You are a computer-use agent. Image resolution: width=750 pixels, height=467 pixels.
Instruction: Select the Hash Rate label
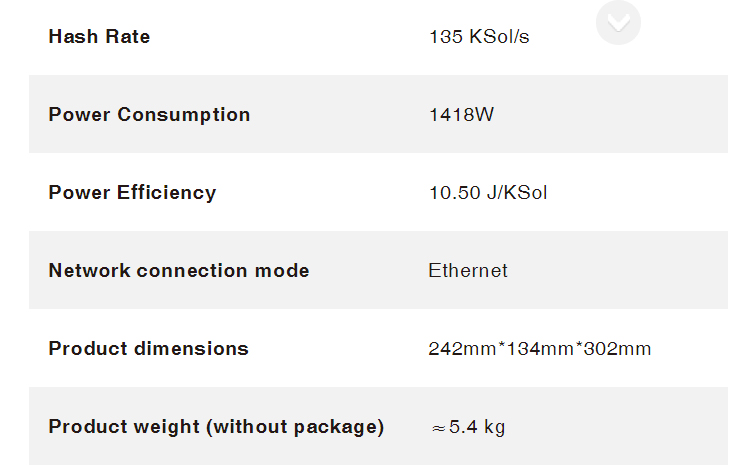tap(99, 37)
